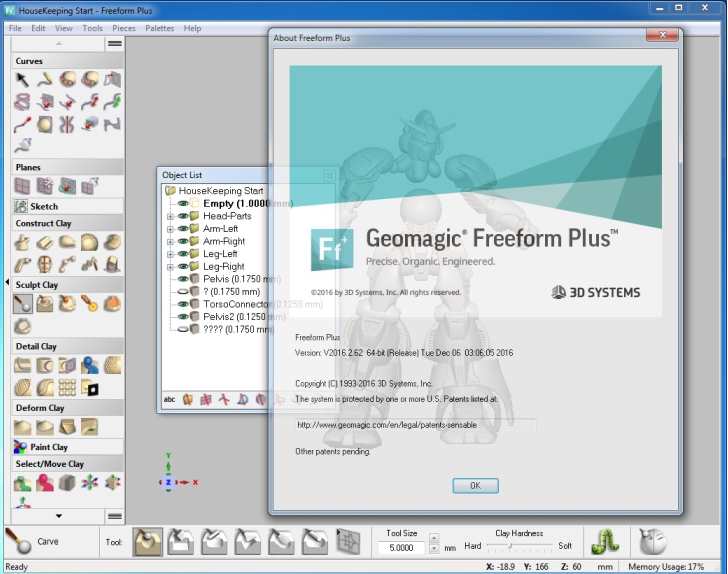Select the black-square mask tool in Detail Clay
This screenshot has height=574, width=728.
click(89, 388)
